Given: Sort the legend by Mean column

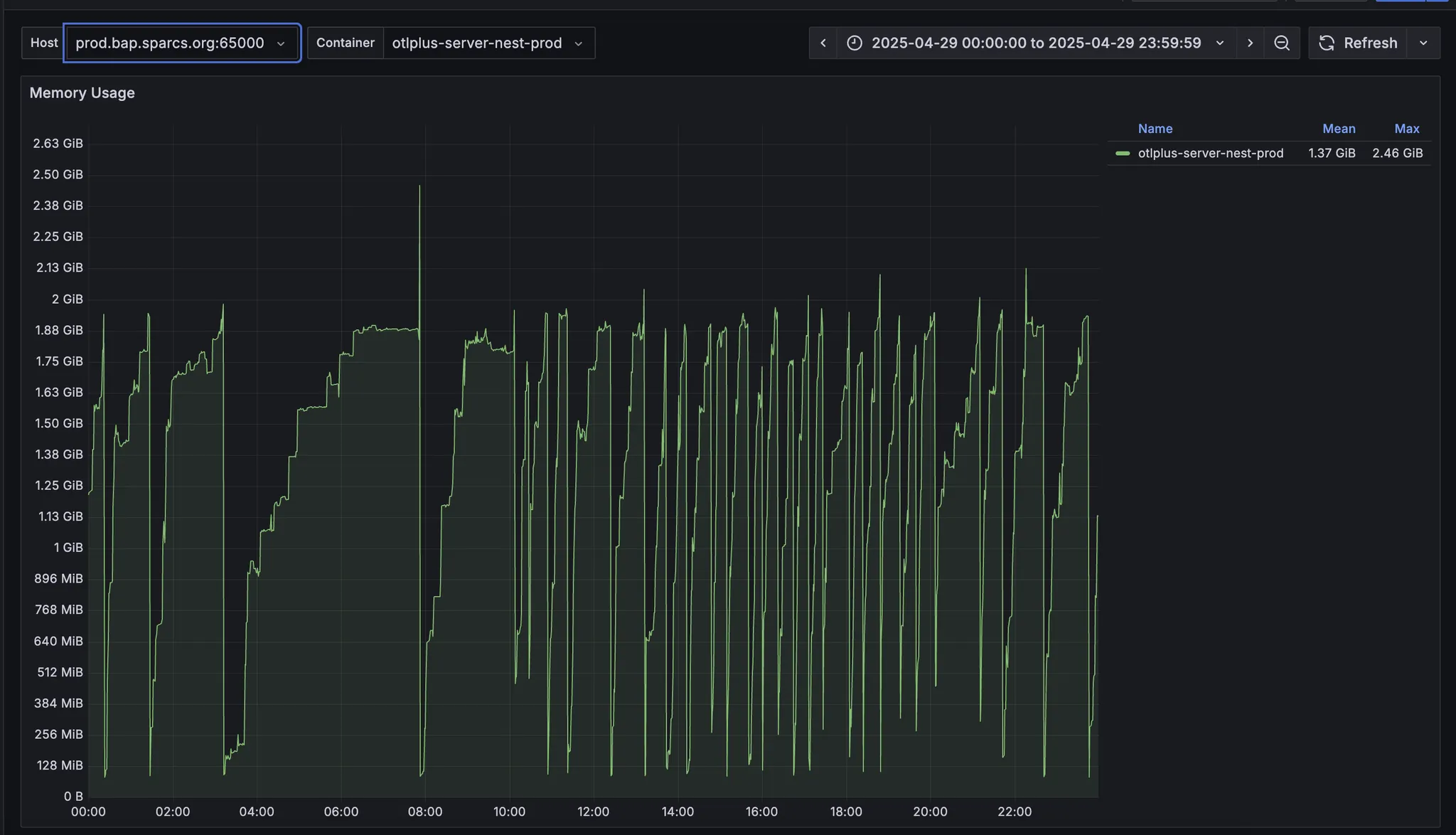Looking at the screenshot, I should coord(1338,129).
